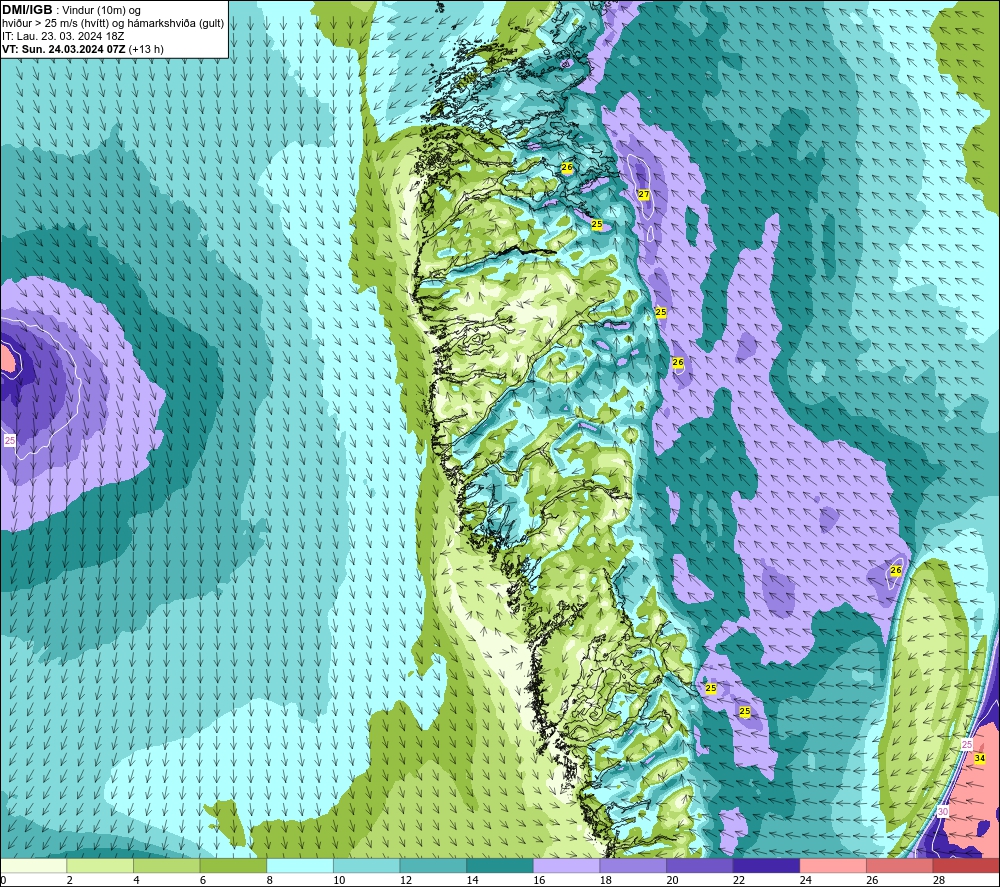
Task: Click the red 28+ legend swatch
Action: 966,865
